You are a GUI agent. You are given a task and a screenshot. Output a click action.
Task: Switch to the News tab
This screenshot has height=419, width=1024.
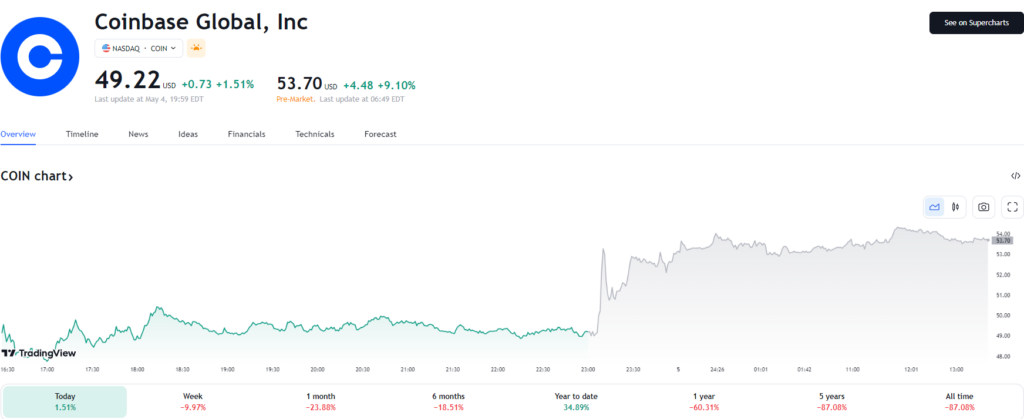pos(138,134)
